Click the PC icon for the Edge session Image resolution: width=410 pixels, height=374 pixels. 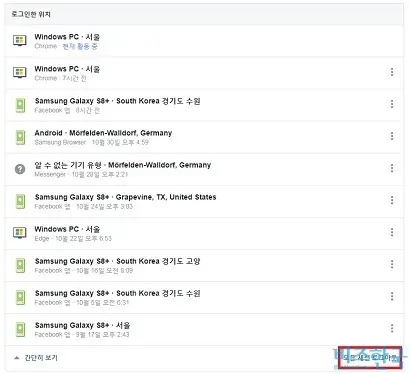[x=20, y=233]
